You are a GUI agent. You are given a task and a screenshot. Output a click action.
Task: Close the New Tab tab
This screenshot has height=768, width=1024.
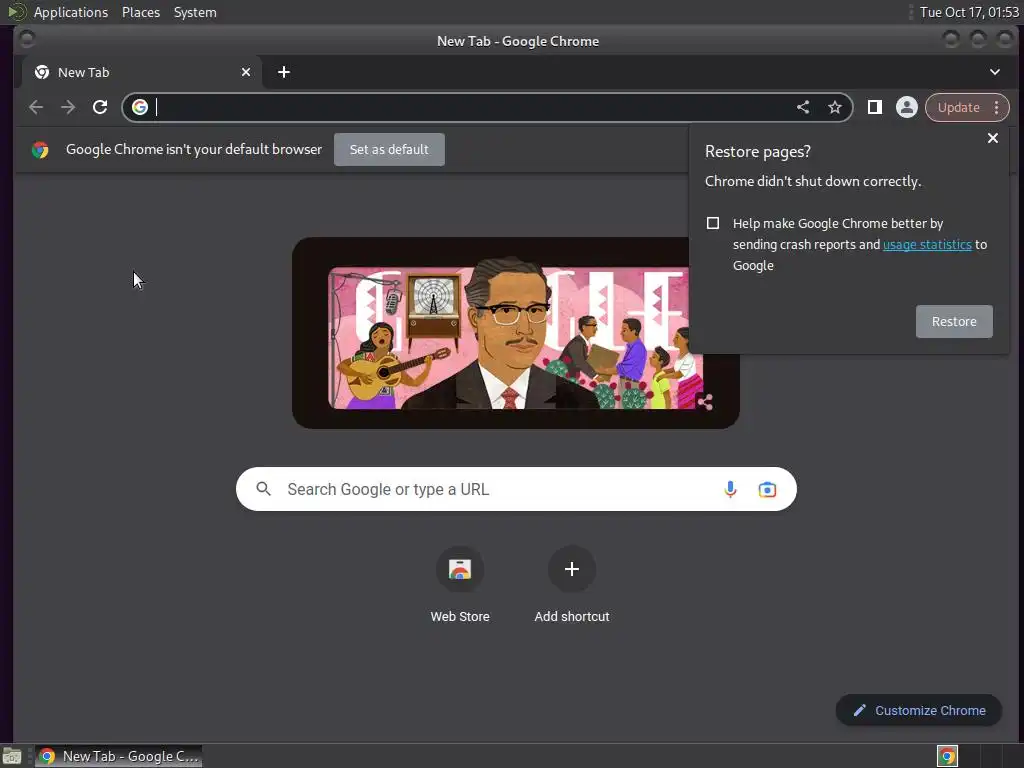coord(246,72)
